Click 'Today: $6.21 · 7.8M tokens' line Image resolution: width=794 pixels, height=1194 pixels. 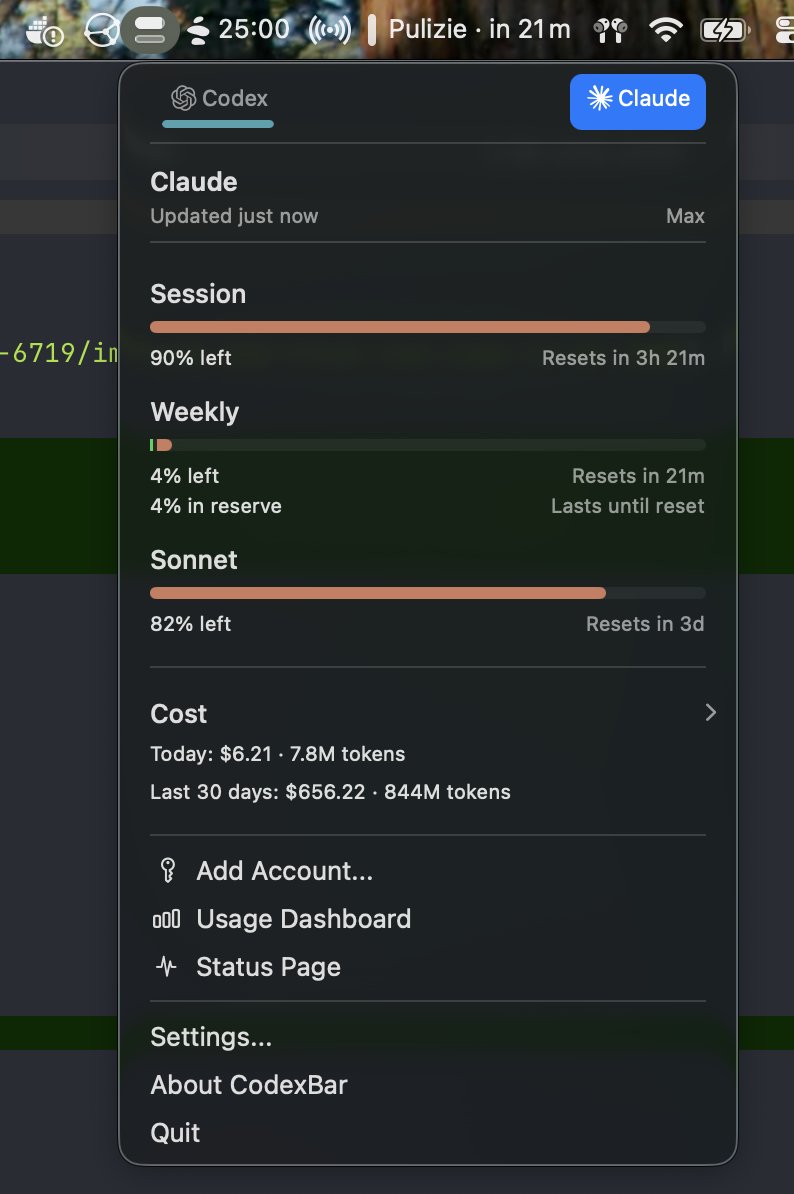pyautogui.click(x=278, y=754)
